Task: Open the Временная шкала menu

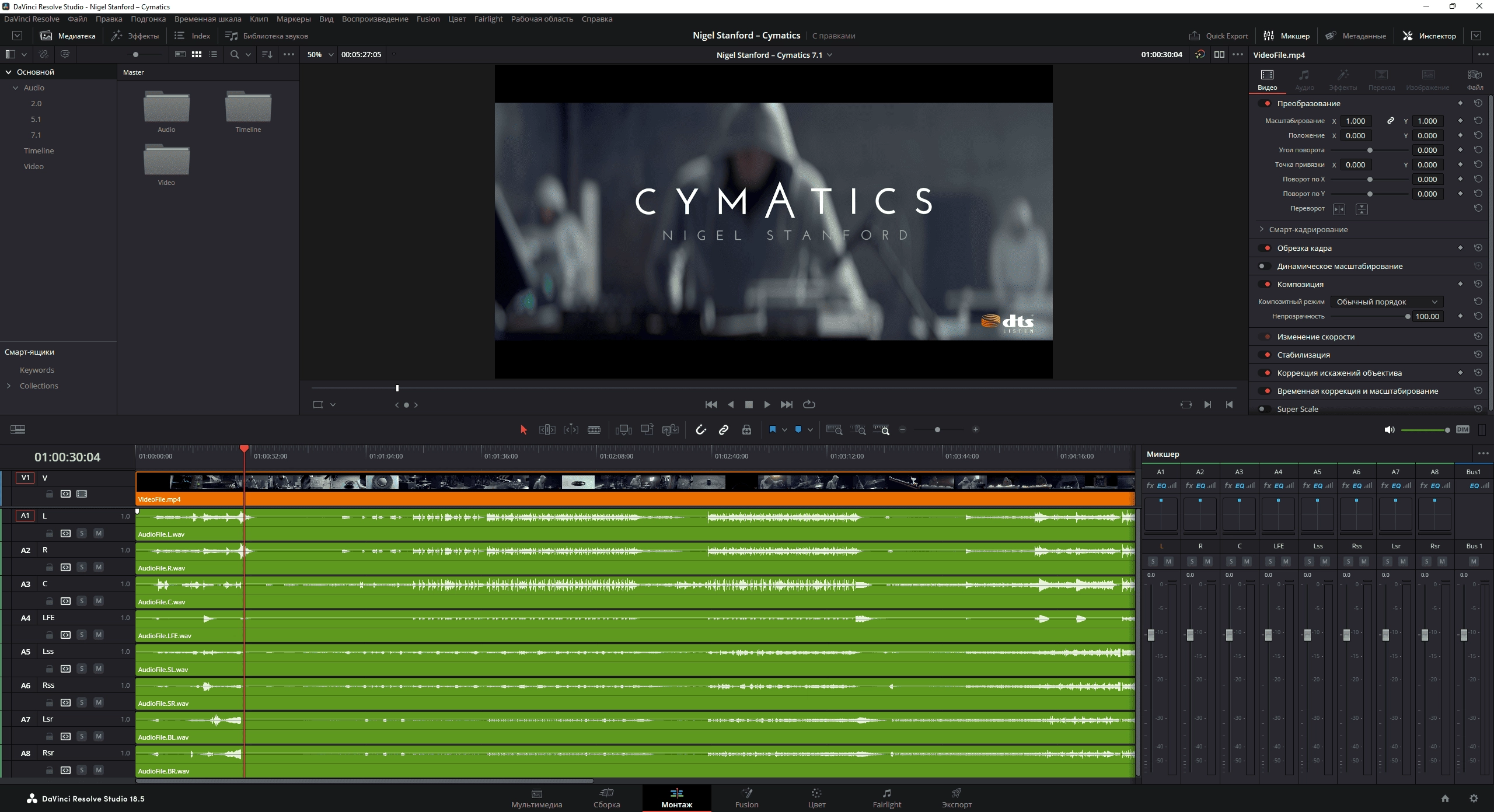Action: 208,19
